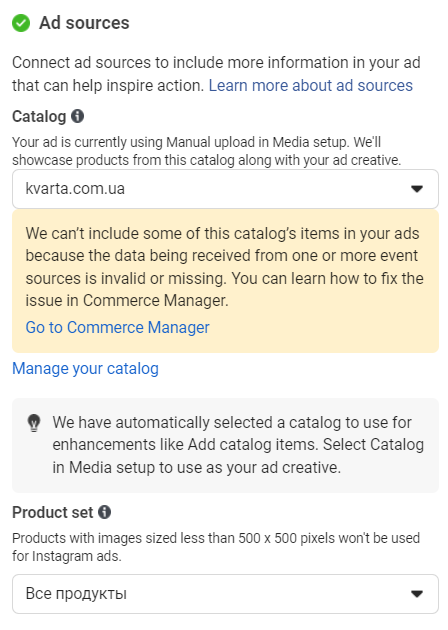Image resolution: width=448 pixels, height=630 pixels.
Task: Open Learn more about ad sources link
Action: 311,86
